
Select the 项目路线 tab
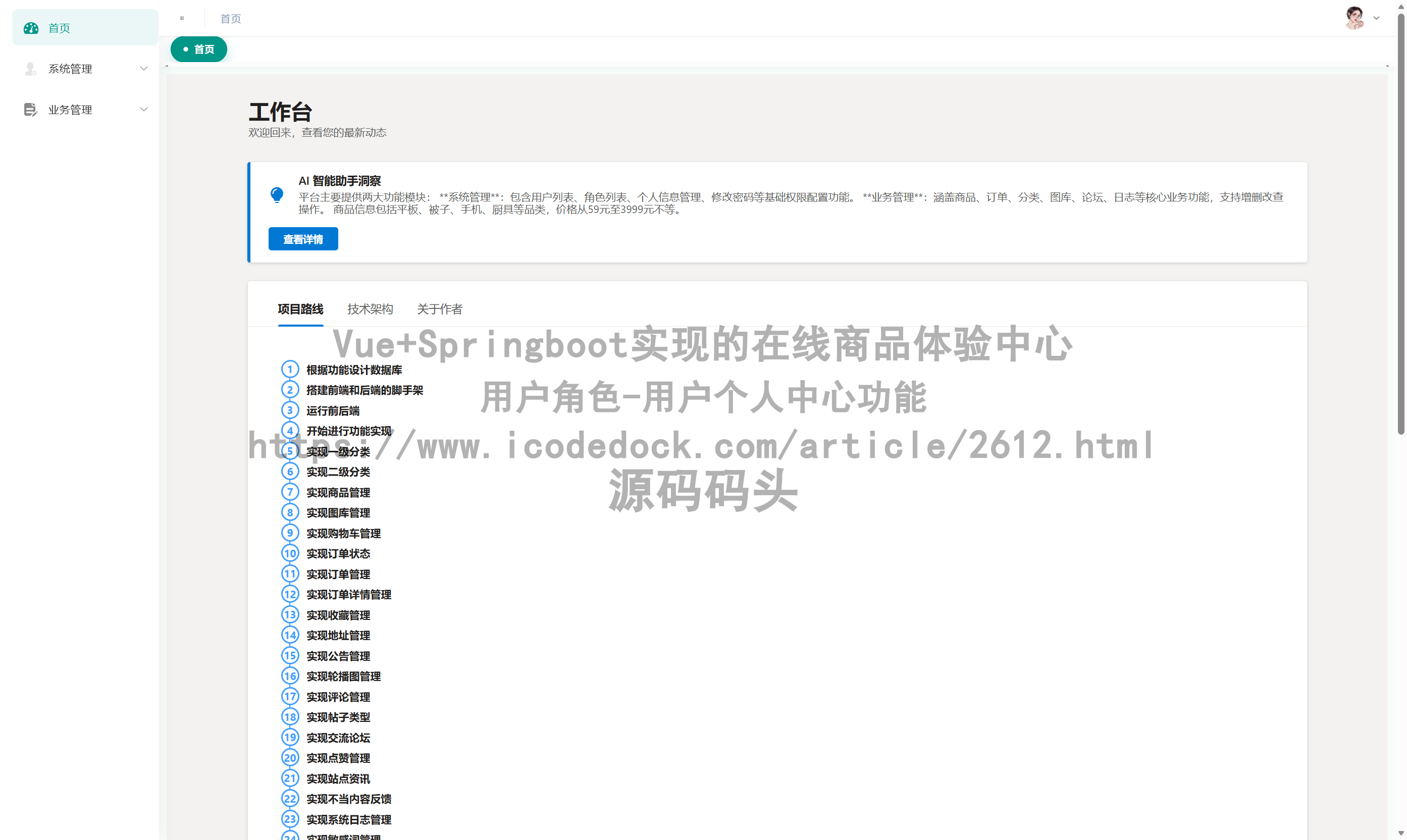coord(300,309)
